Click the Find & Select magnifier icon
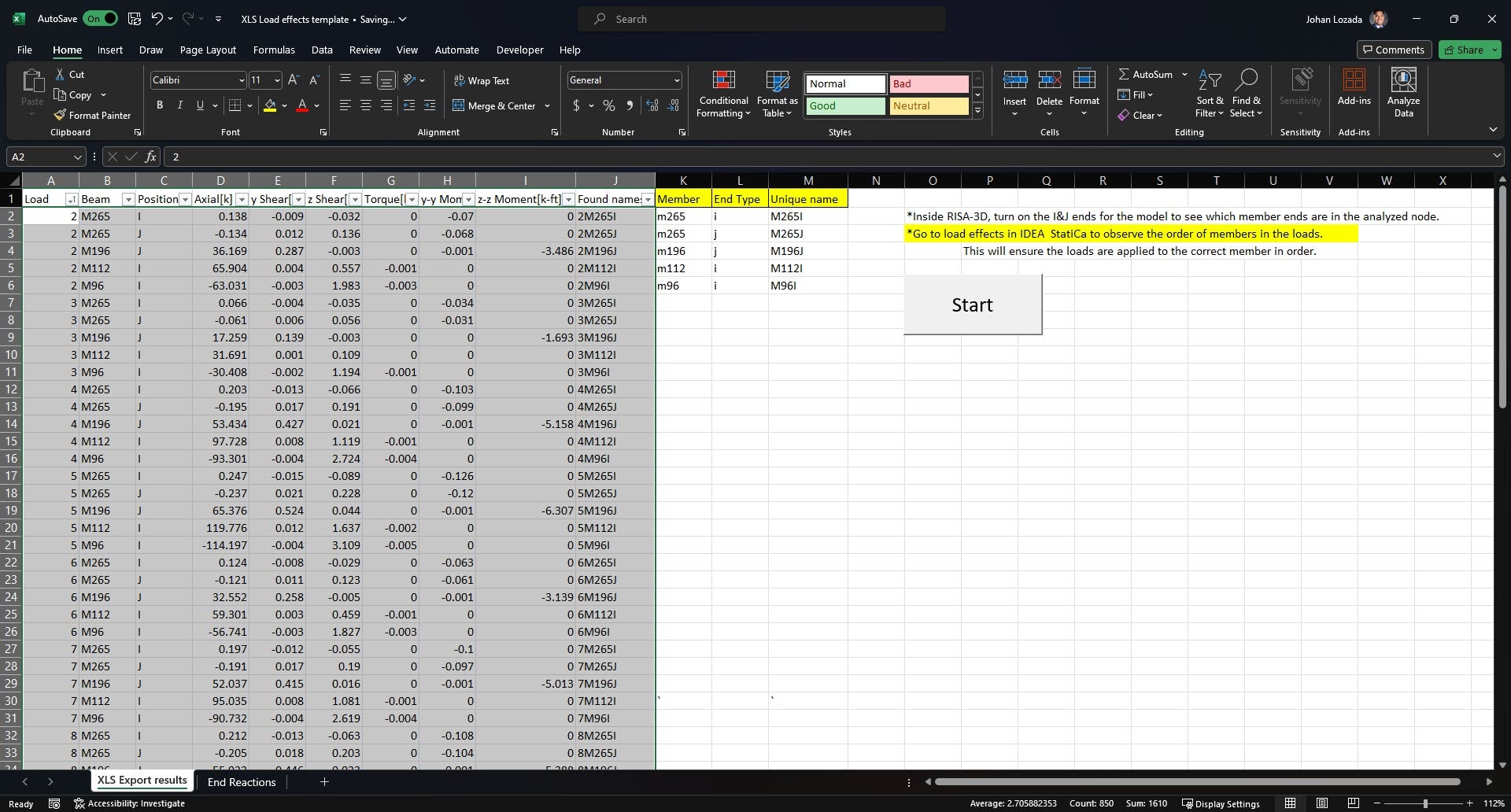 tap(1246, 80)
